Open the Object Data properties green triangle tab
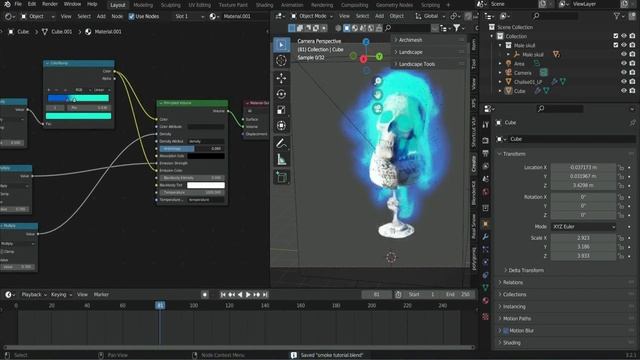Viewport: 640px width, 360px height. click(485, 288)
